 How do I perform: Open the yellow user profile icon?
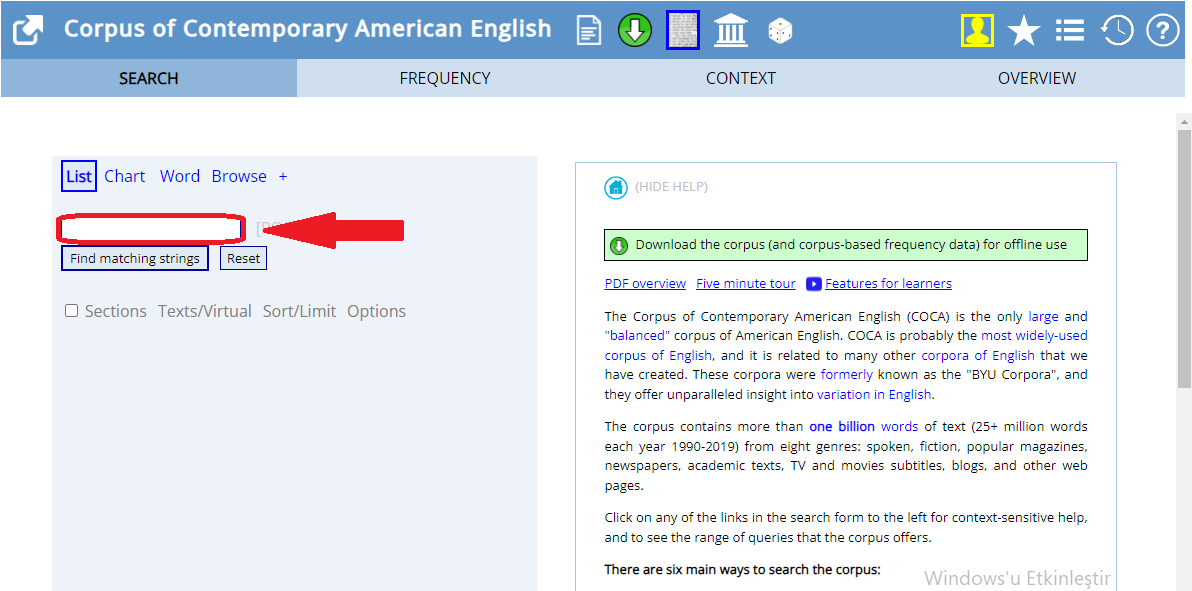click(977, 30)
